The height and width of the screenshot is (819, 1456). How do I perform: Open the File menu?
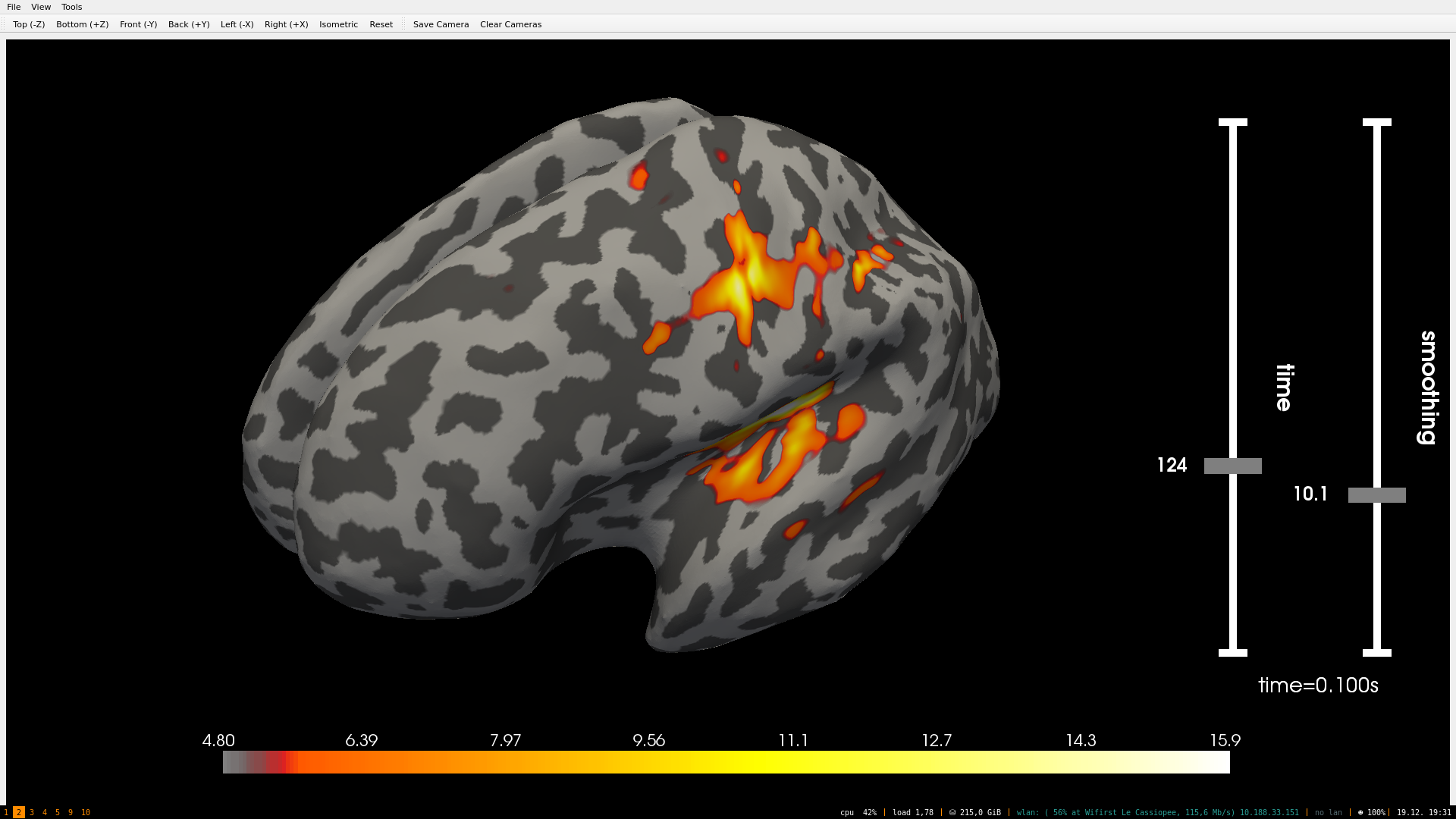coord(14,7)
